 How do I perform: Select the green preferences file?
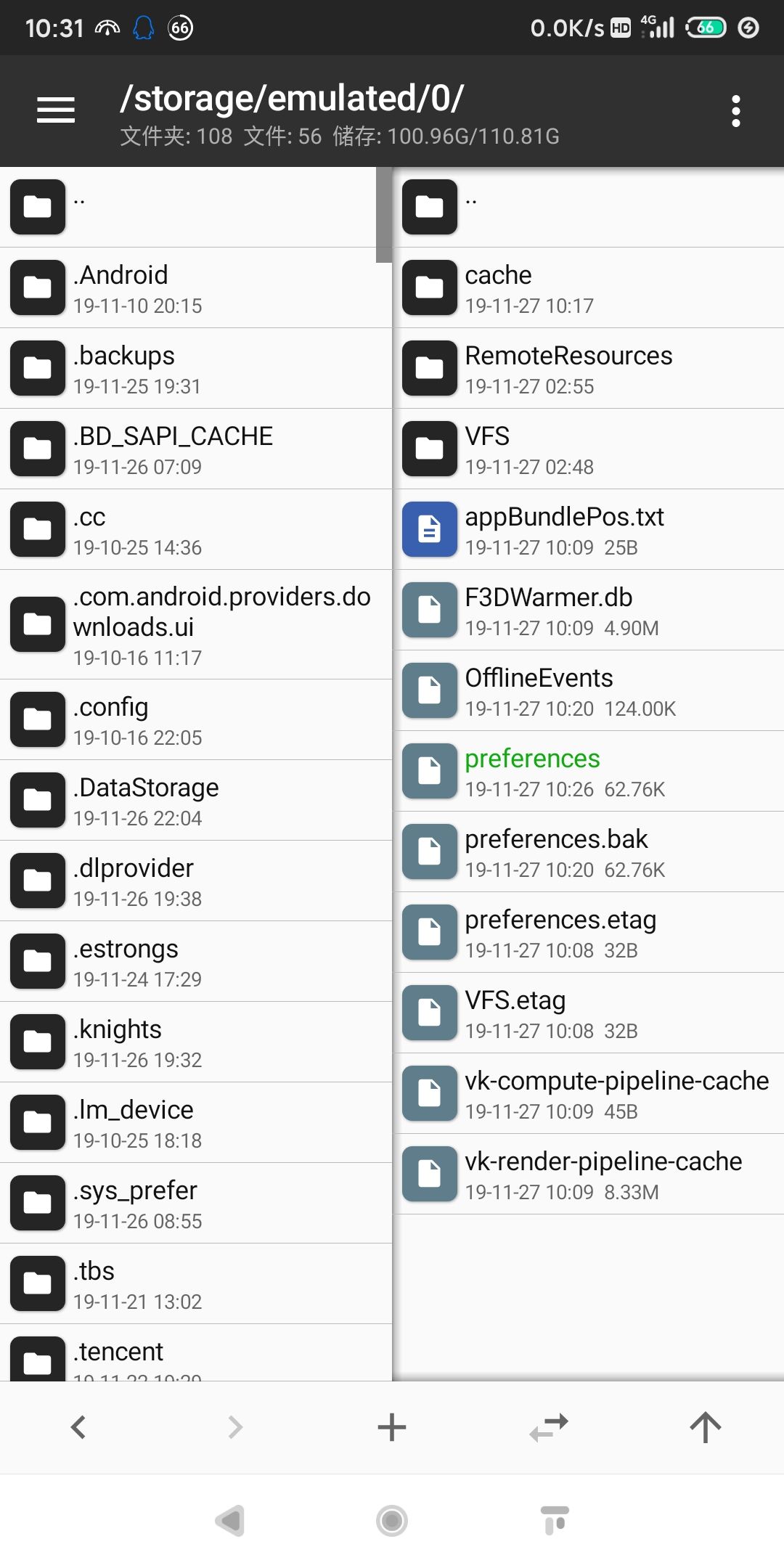coord(588,772)
